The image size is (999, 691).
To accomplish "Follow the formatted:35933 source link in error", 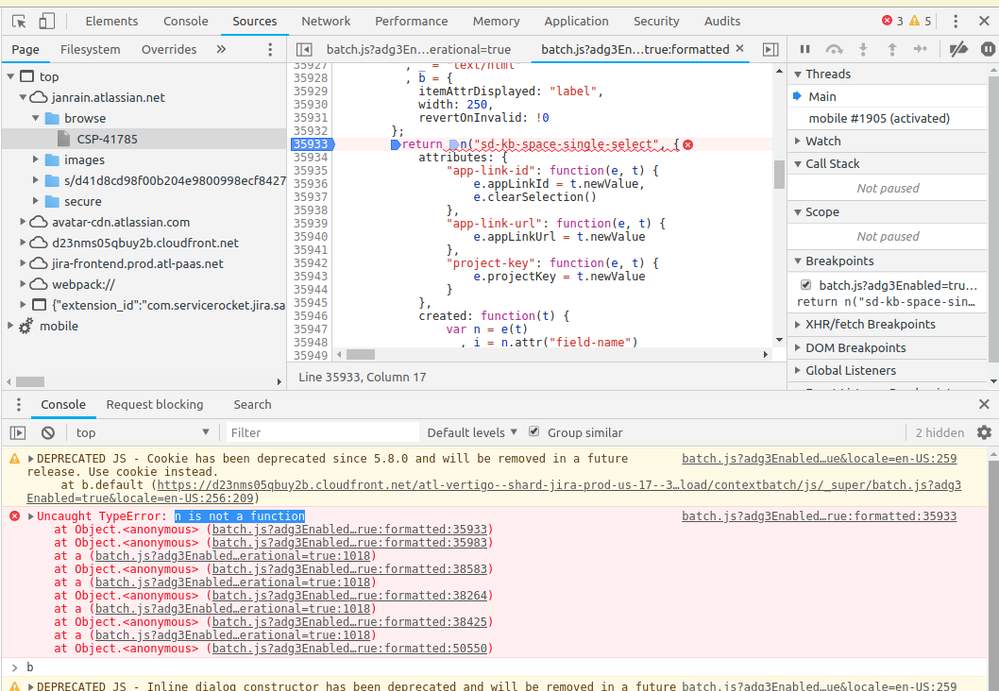I will (819, 516).
